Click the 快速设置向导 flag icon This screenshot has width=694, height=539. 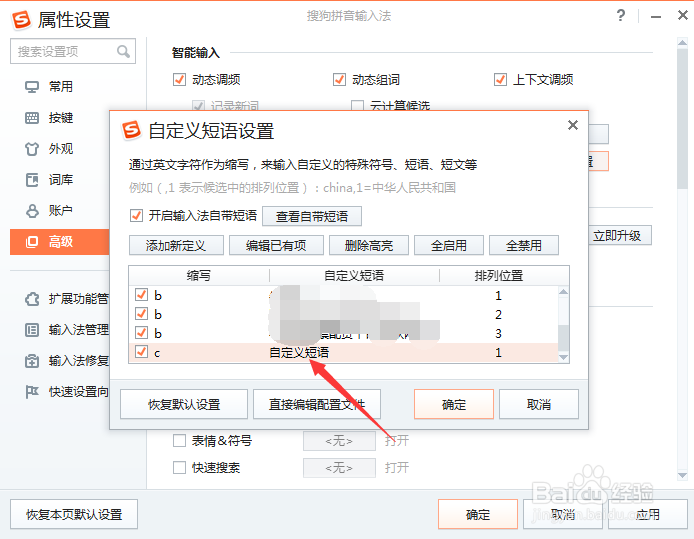click(x=32, y=392)
